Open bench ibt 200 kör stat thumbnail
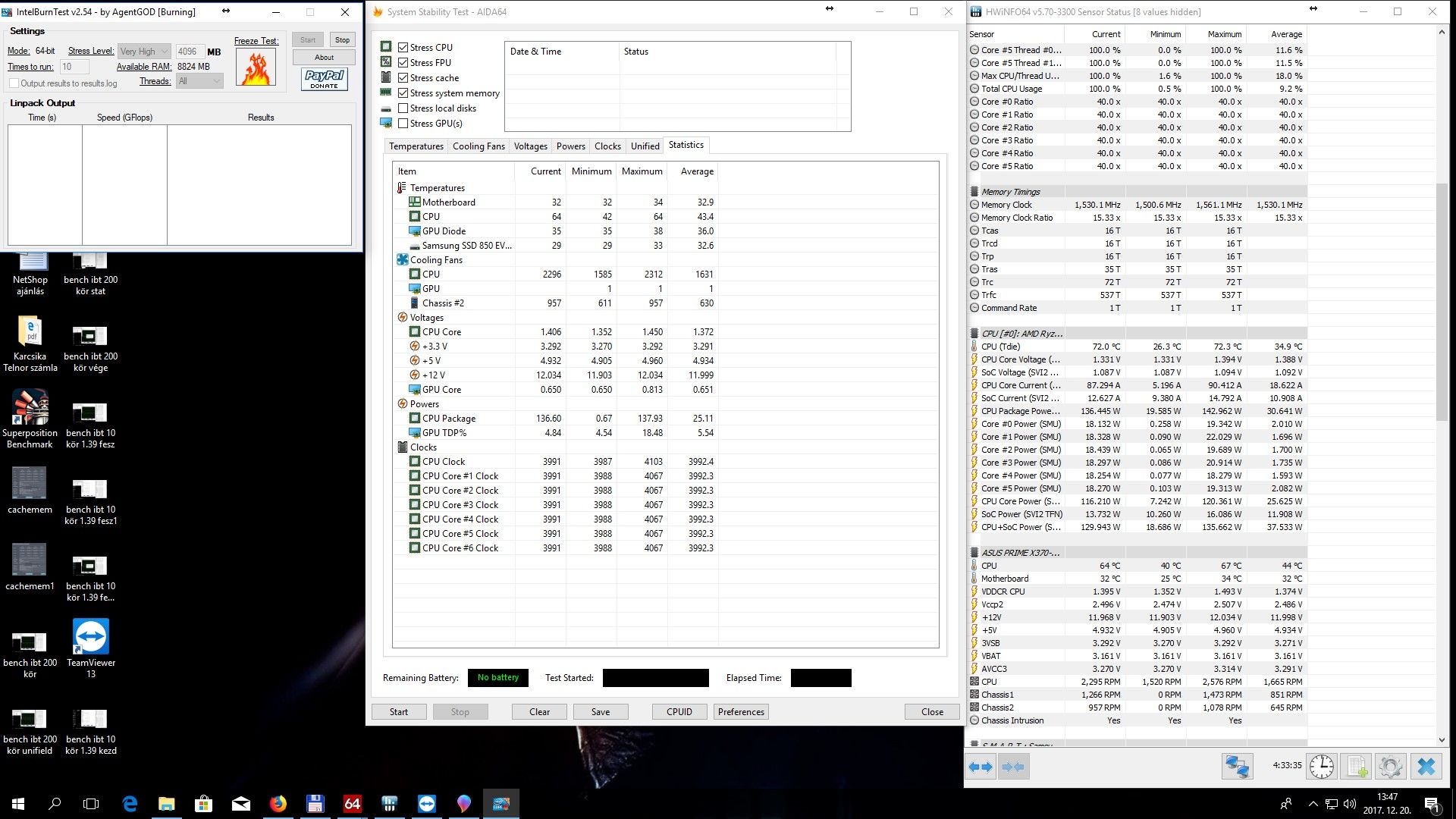Viewport: 1456px width, 819px height. [91, 275]
